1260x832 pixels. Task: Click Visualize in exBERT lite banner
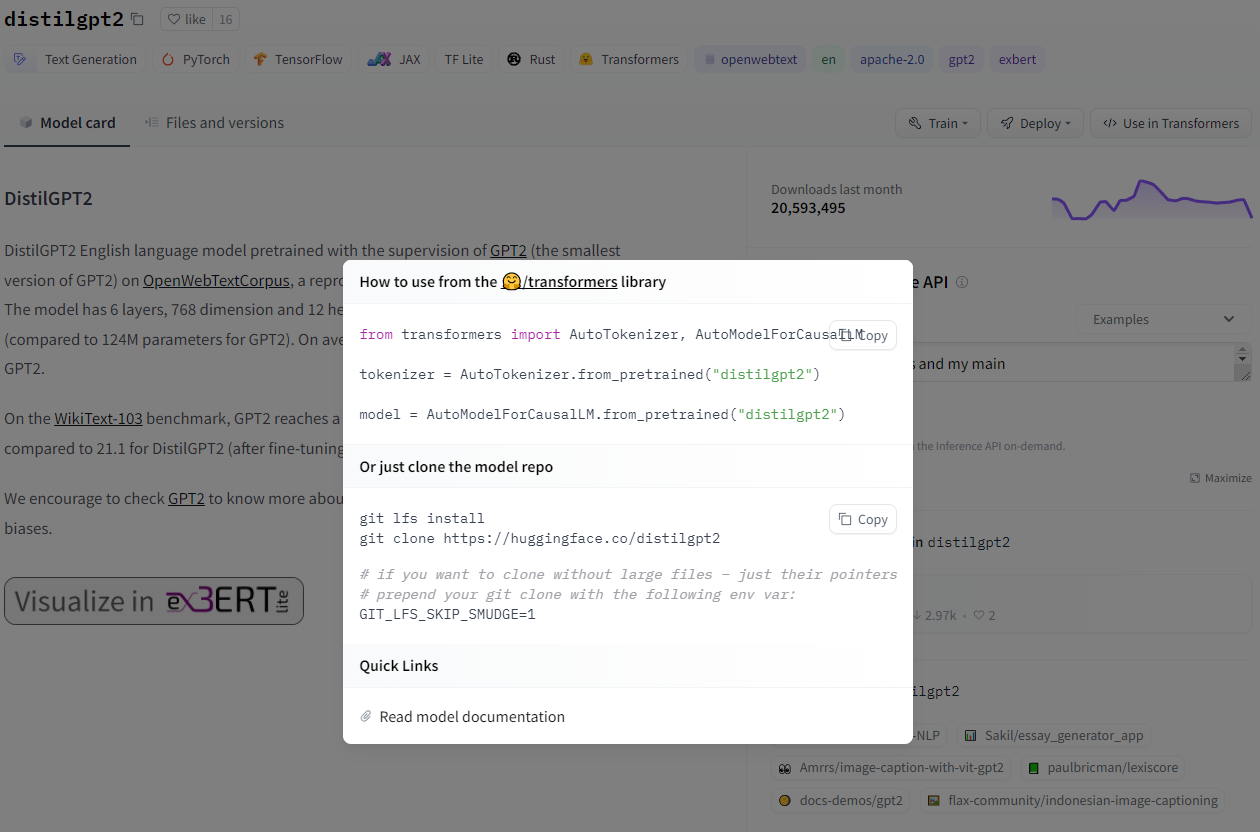tap(154, 600)
